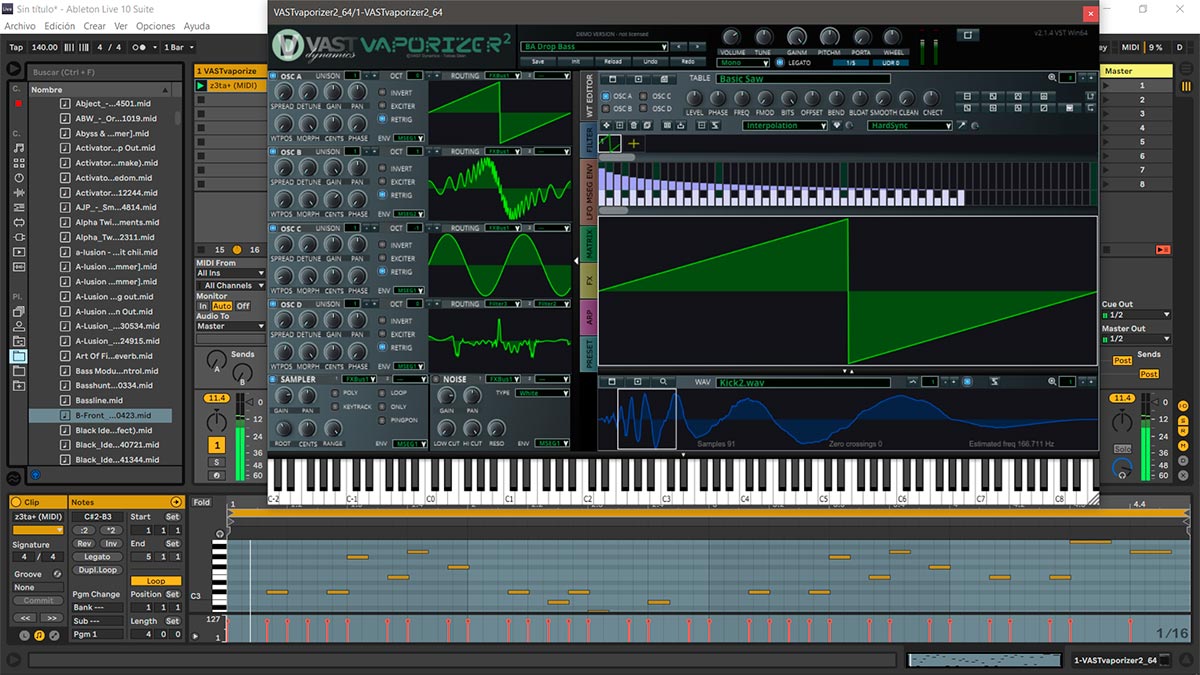Viewport: 1200px width, 675px height.
Task: Open the User Library place
Action: coord(19,325)
